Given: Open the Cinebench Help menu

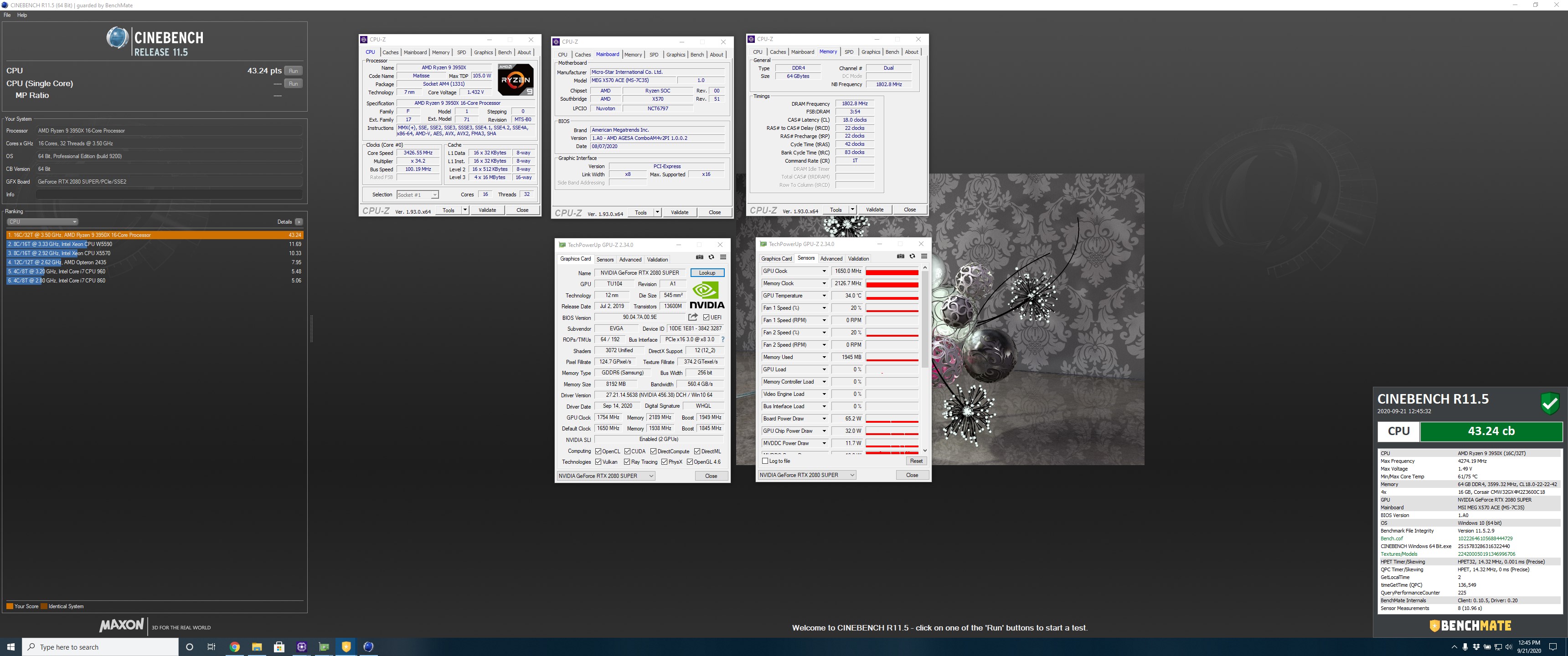Looking at the screenshot, I should coord(22,15).
